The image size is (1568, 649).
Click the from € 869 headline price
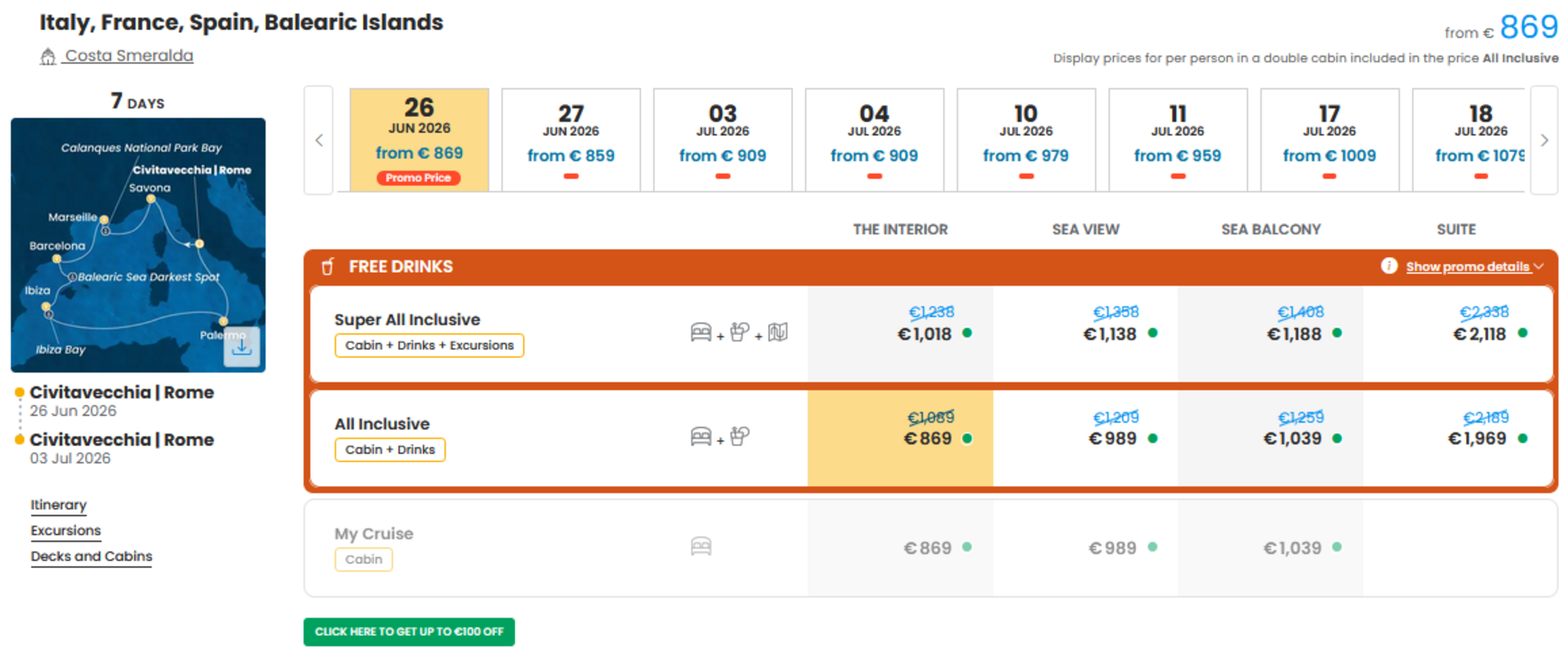tap(1501, 28)
